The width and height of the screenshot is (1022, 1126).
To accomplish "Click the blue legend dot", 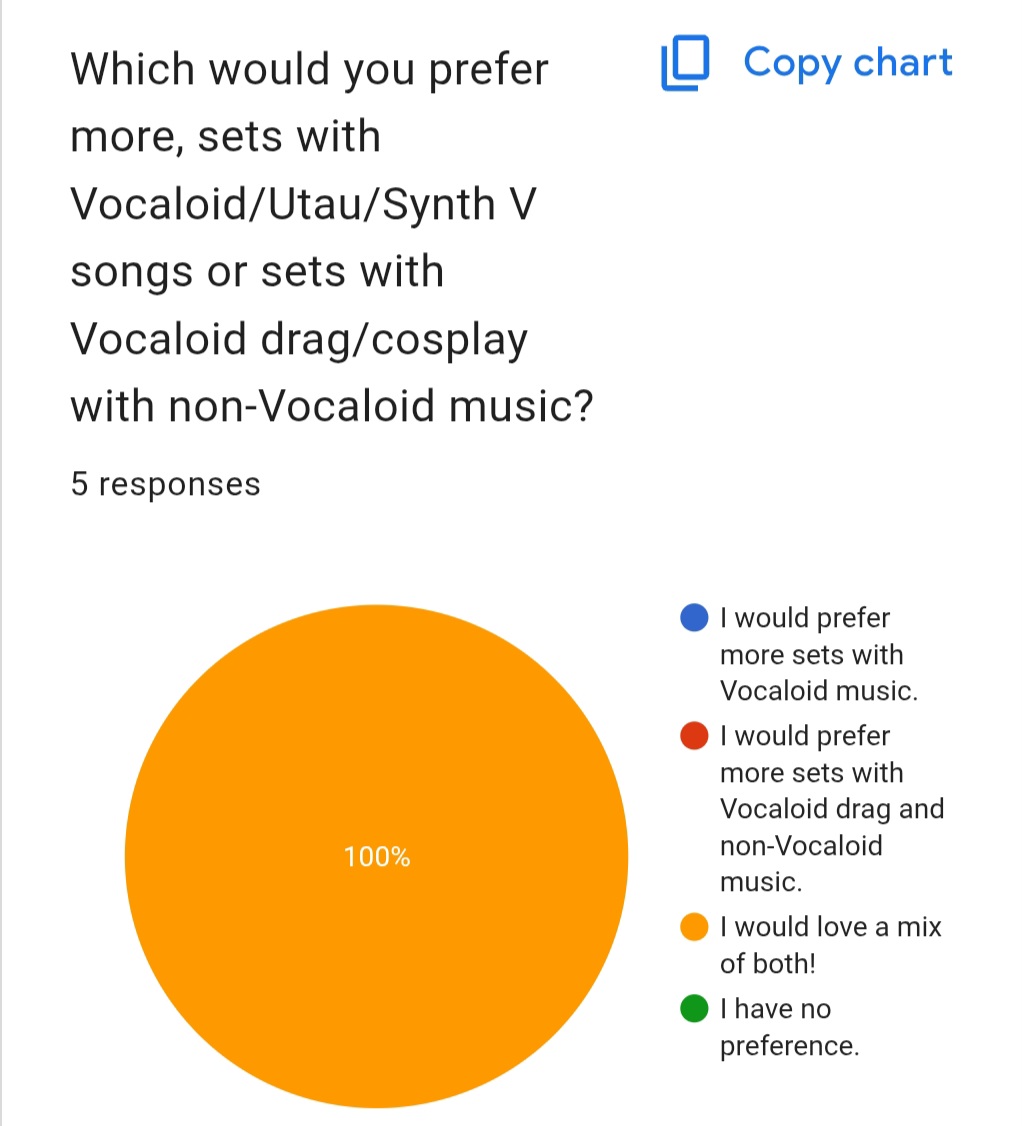I will 694,618.
